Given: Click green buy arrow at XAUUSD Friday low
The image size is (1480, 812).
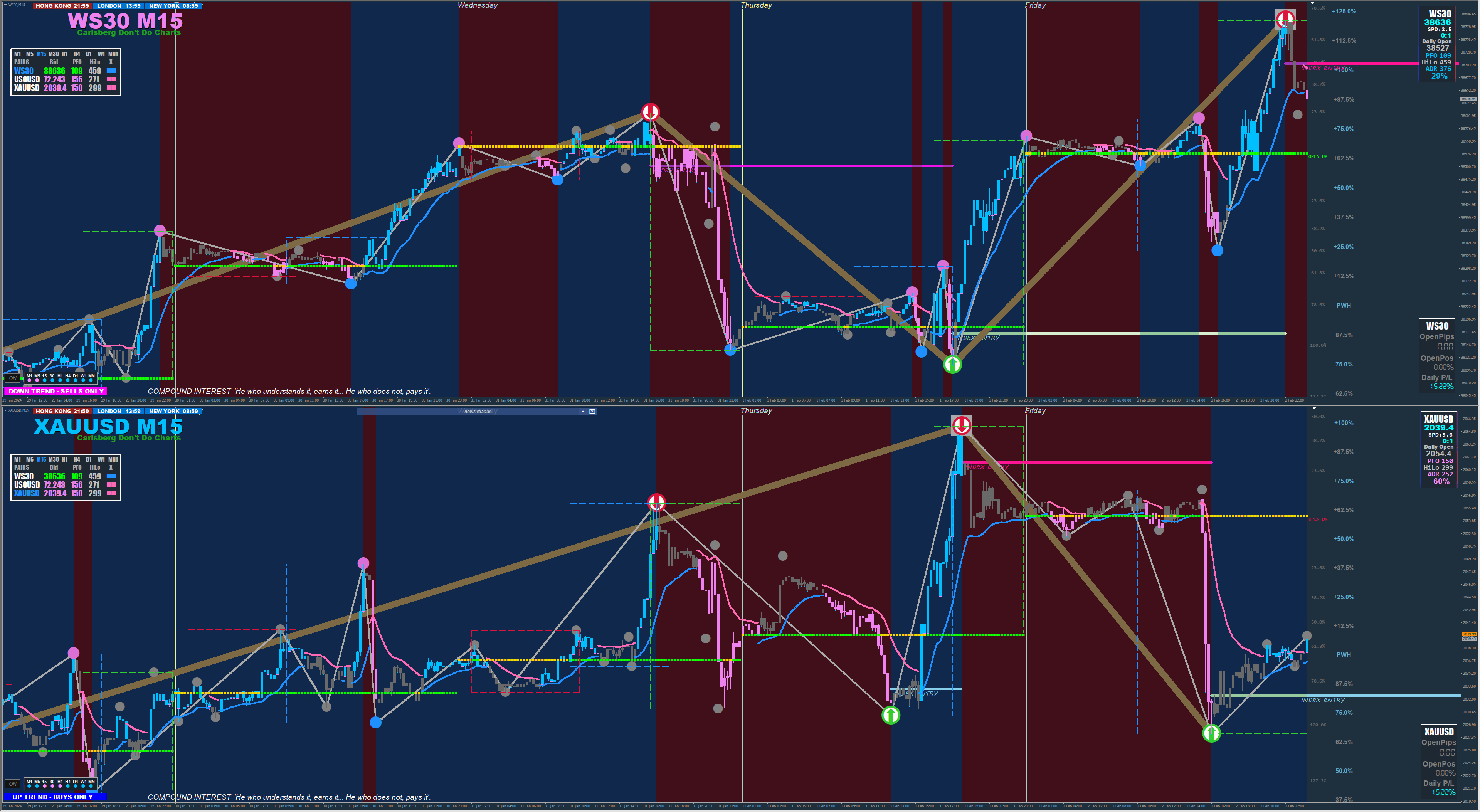Looking at the screenshot, I should (x=1211, y=733).
